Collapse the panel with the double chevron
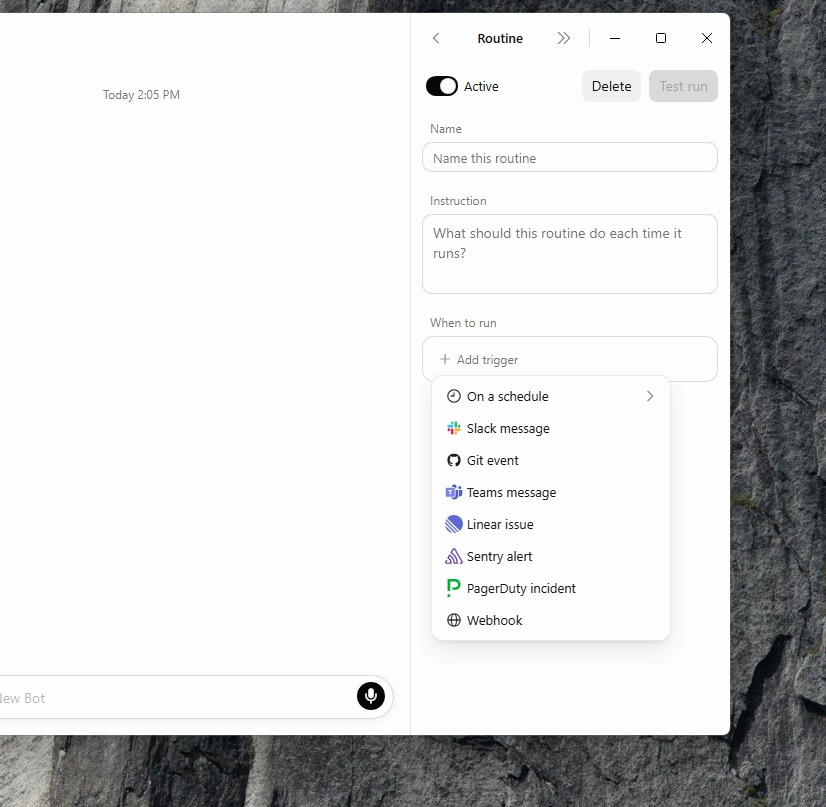The width and height of the screenshot is (826, 807). pyautogui.click(x=564, y=38)
